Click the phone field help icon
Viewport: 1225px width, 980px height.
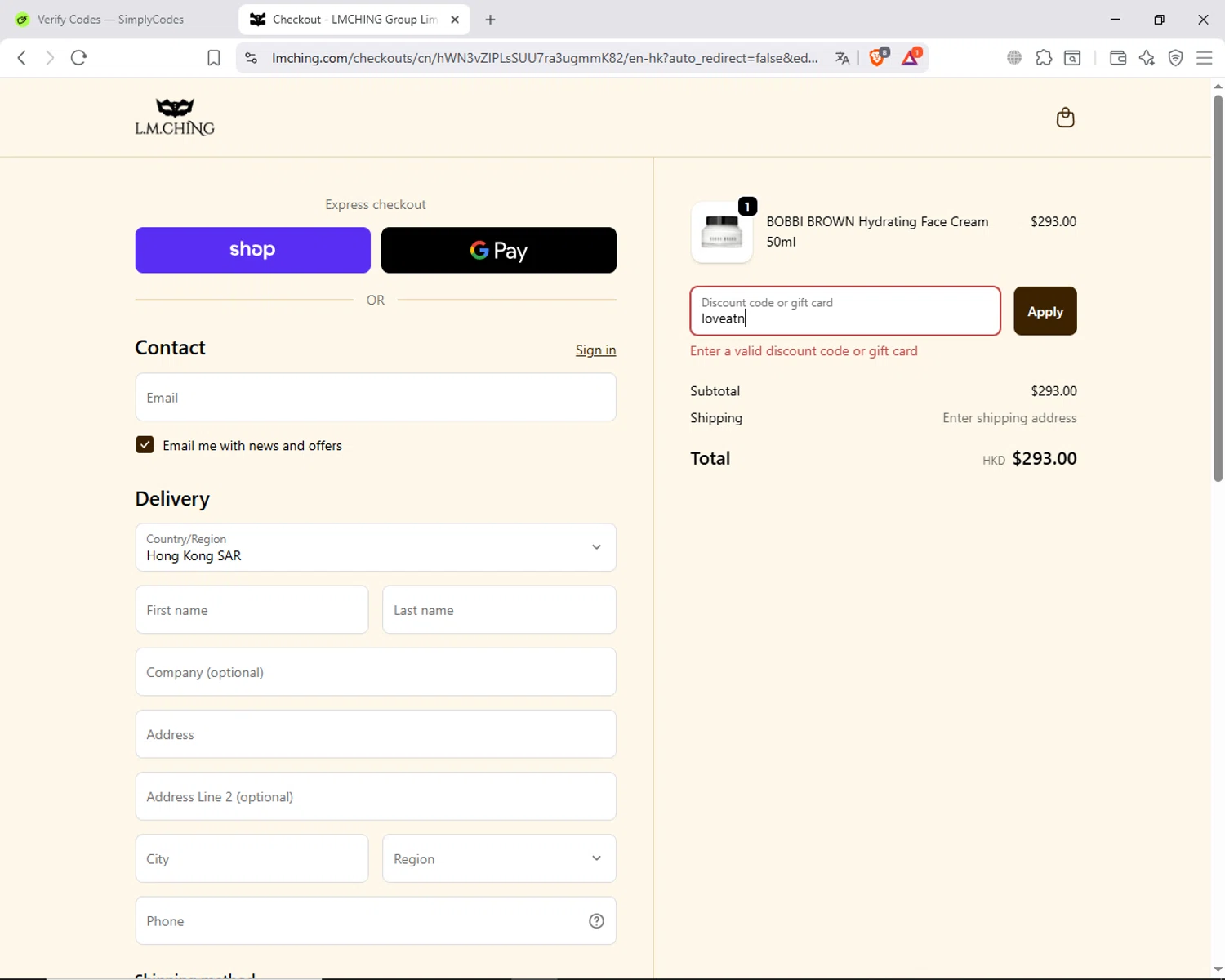(597, 921)
